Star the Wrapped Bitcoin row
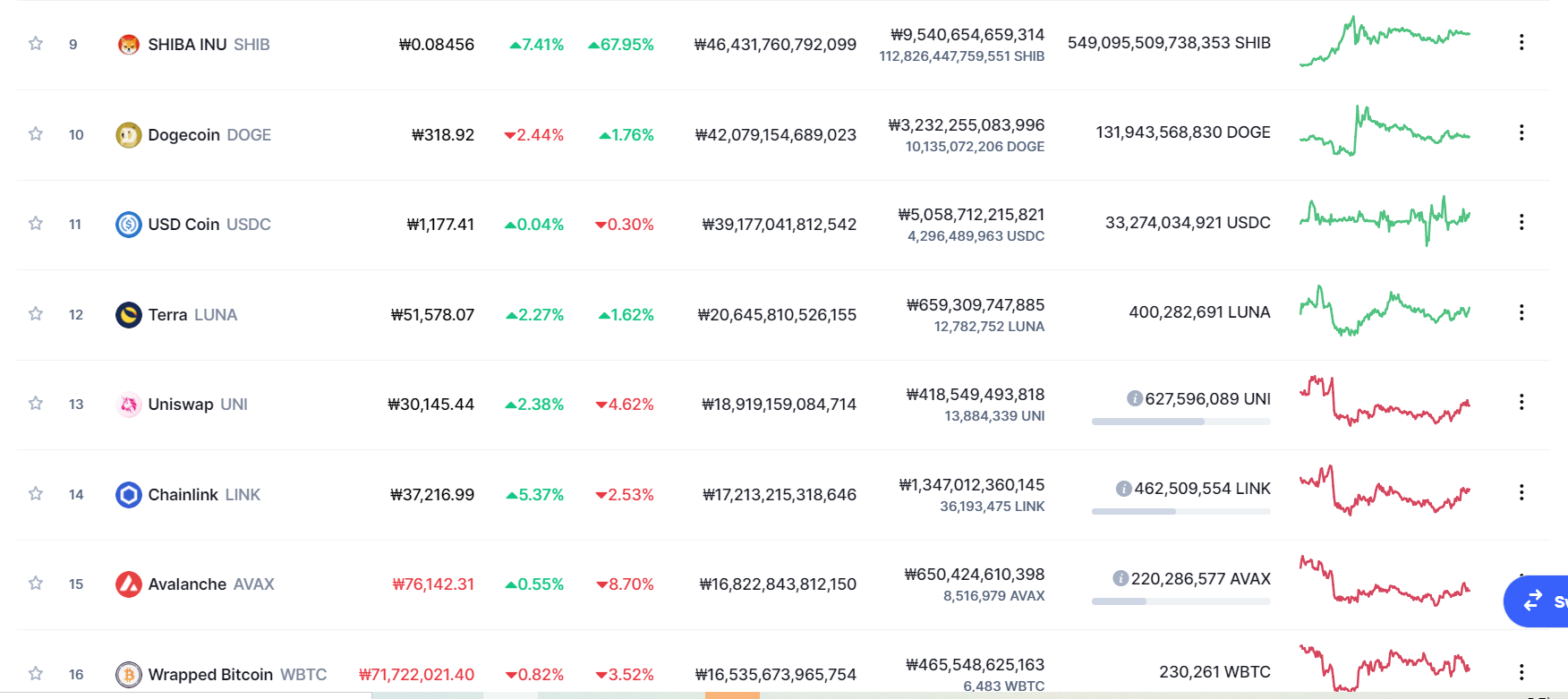The width and height of the screenshot is (1568, 699). (36, 673)
